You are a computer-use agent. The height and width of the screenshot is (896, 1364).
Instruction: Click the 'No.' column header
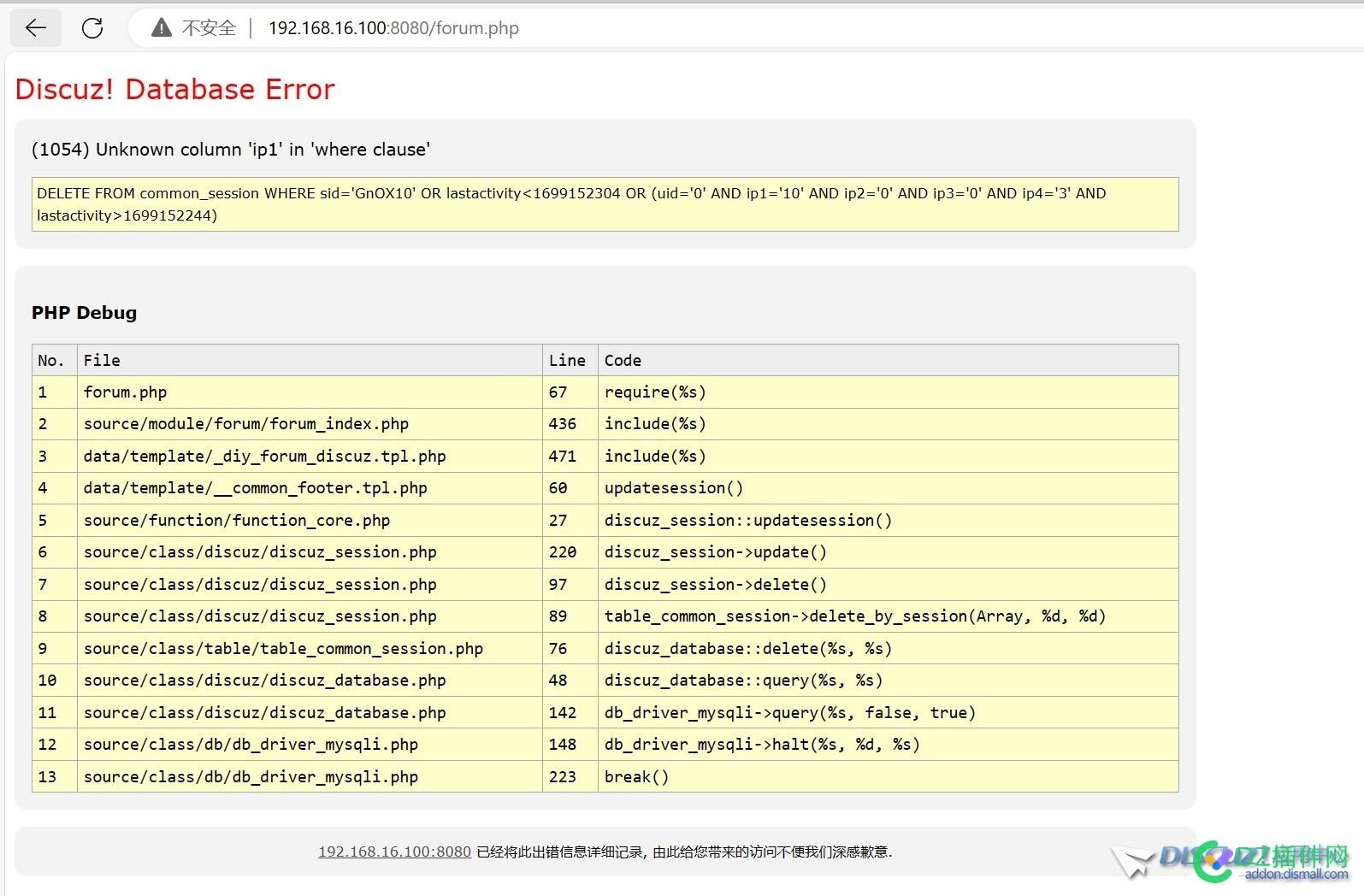[x=55, y=360]
